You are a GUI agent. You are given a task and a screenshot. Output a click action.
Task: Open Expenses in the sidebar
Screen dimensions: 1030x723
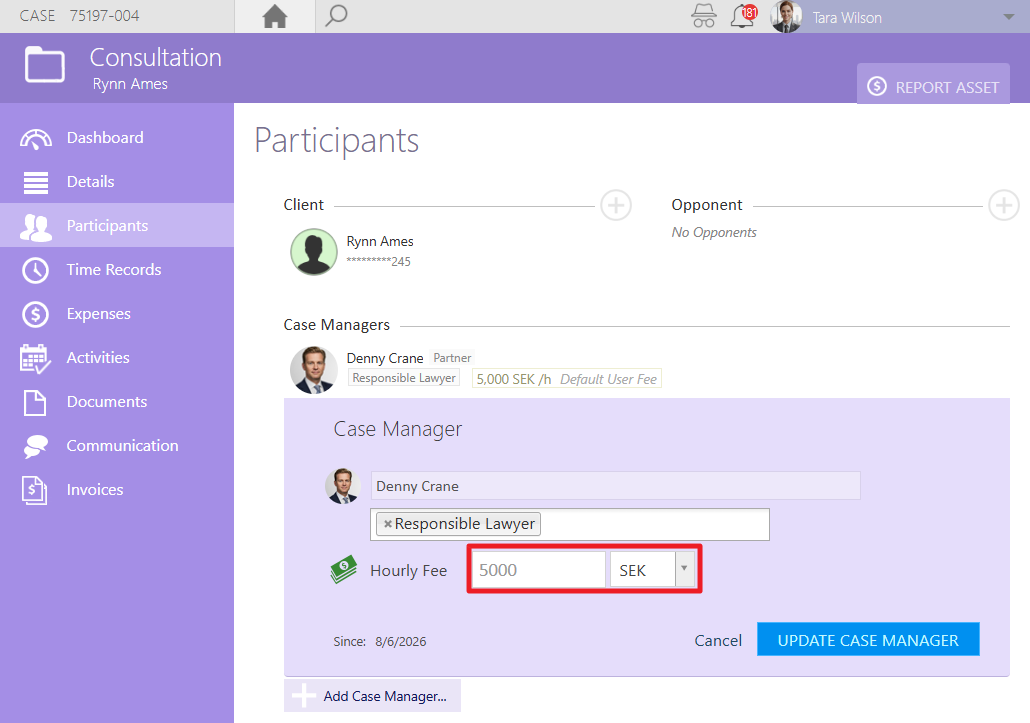pos(117,313)
